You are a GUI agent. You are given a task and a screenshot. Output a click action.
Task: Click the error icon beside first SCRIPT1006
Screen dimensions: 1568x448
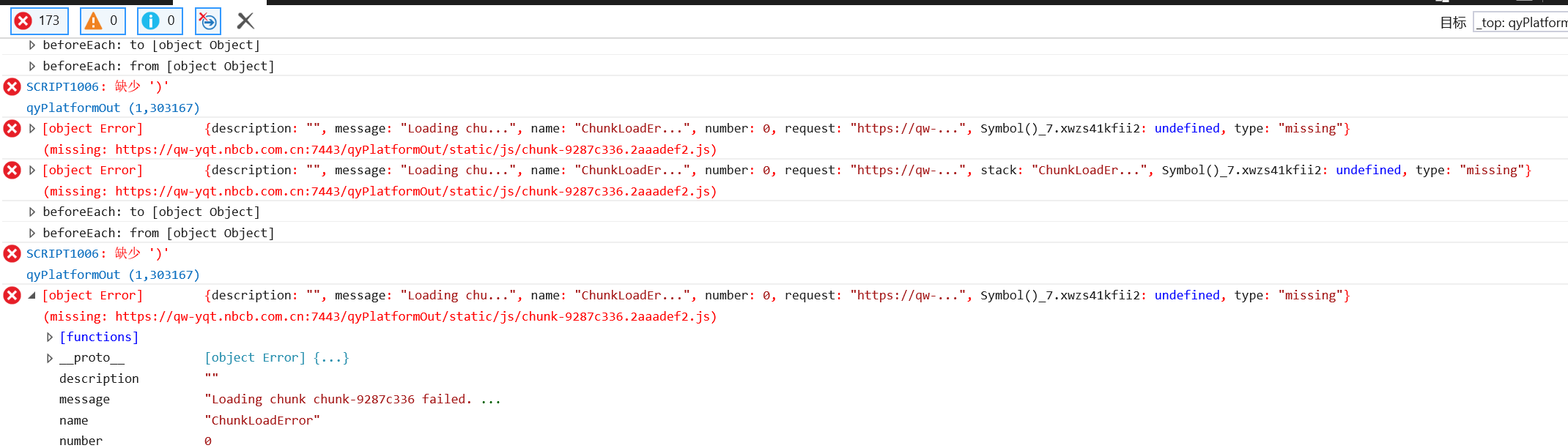point(12,87)
